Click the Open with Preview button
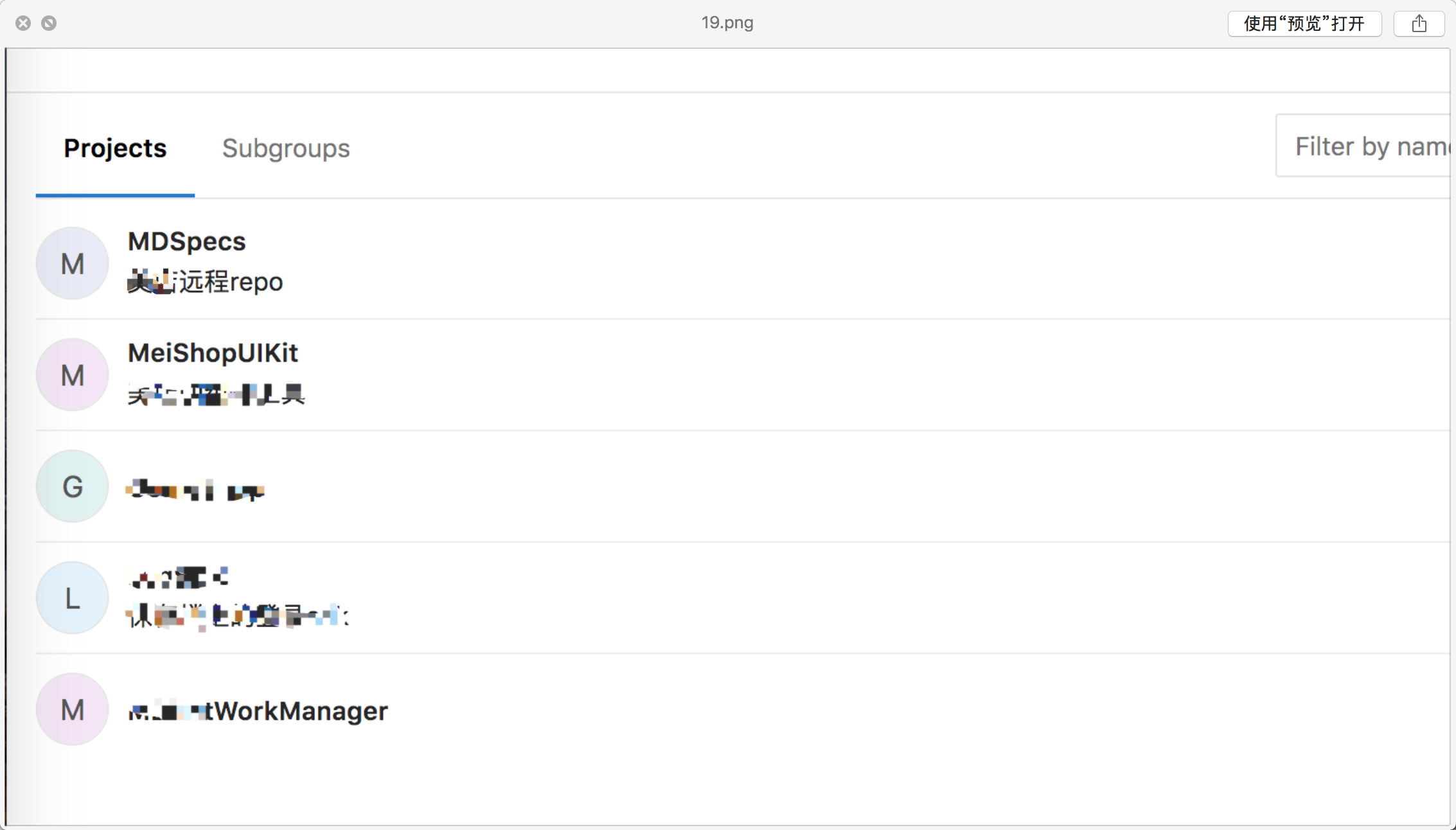Screen dimensions: 1456x830 (1304, 24)
